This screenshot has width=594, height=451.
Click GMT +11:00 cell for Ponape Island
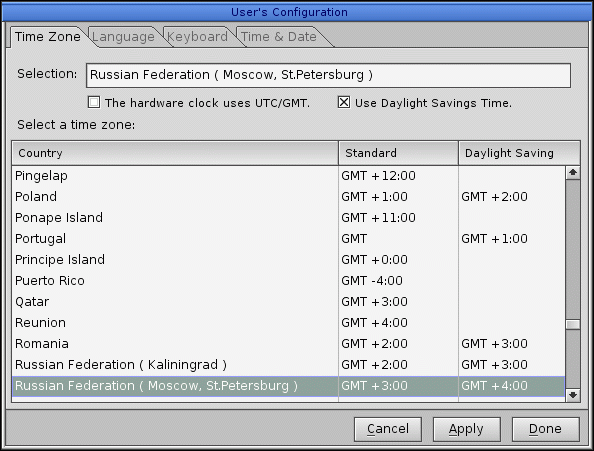pos(378,218)
